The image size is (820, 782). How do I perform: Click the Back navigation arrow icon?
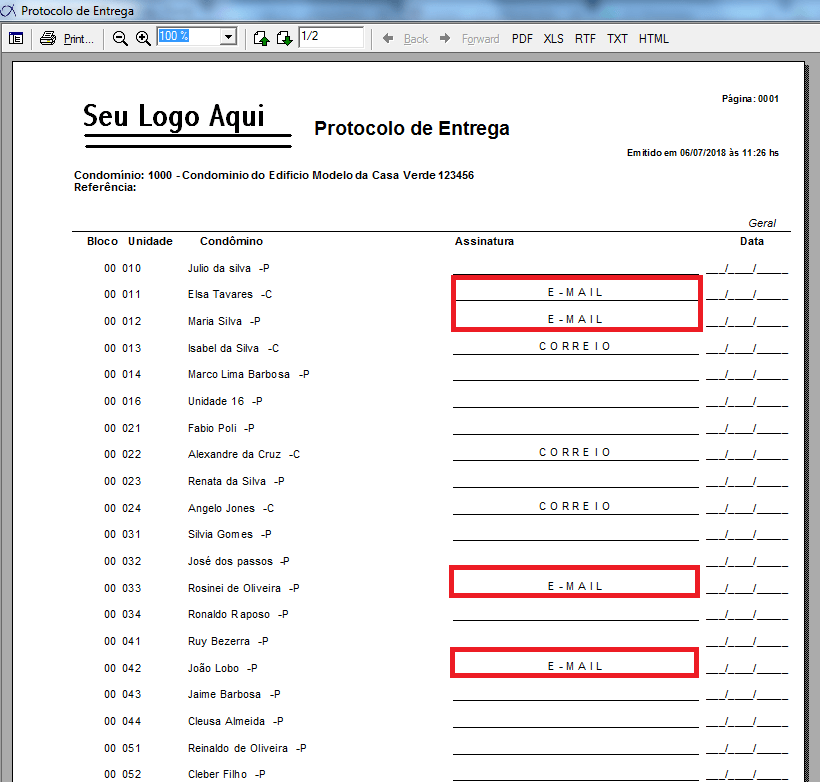point(388,38)
